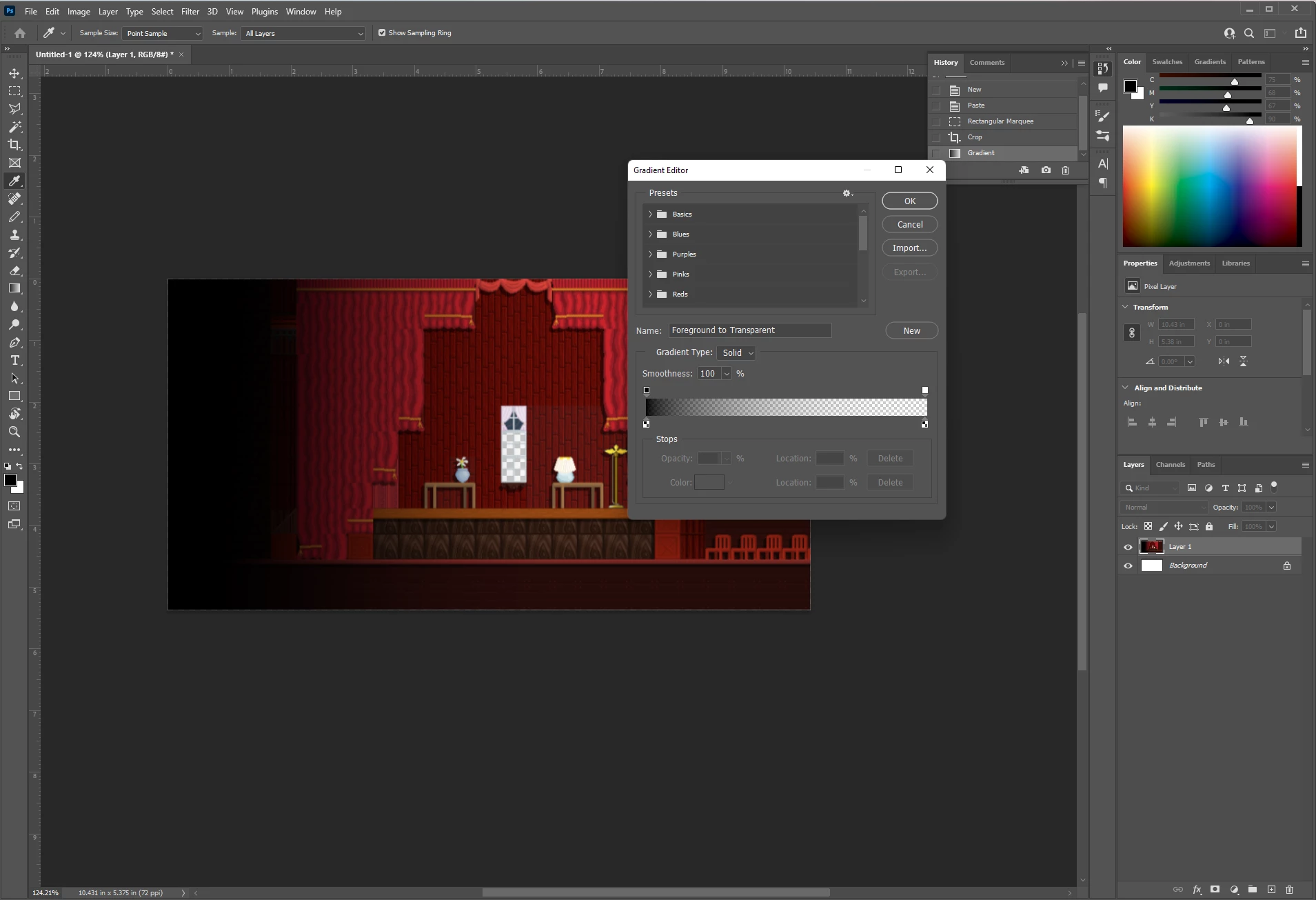Toggle link width and height in Transform
Screen dimensions: 1316x900
[1131, 333]
